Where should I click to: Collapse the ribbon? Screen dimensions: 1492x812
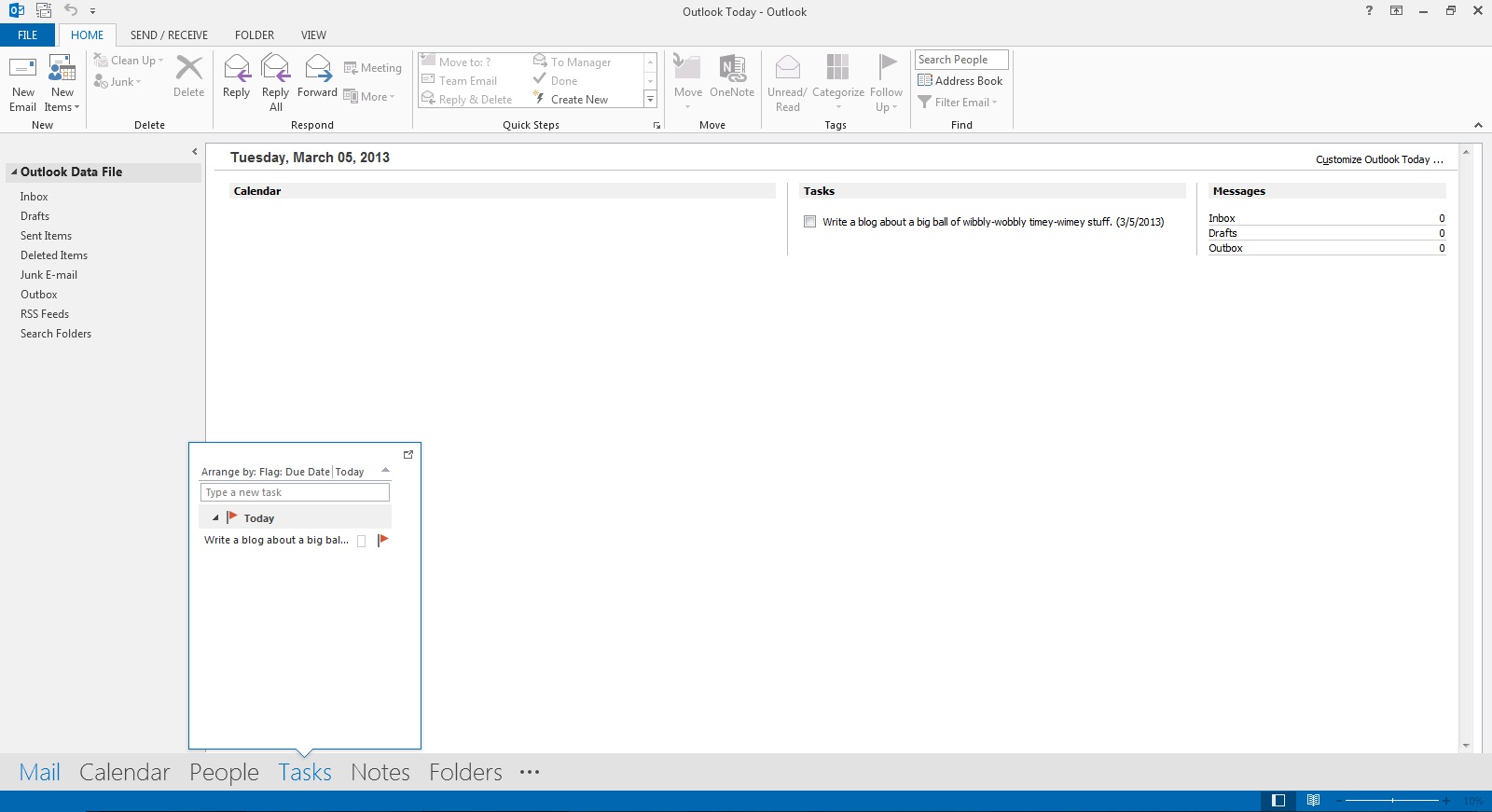click(x=1478, y=125)
